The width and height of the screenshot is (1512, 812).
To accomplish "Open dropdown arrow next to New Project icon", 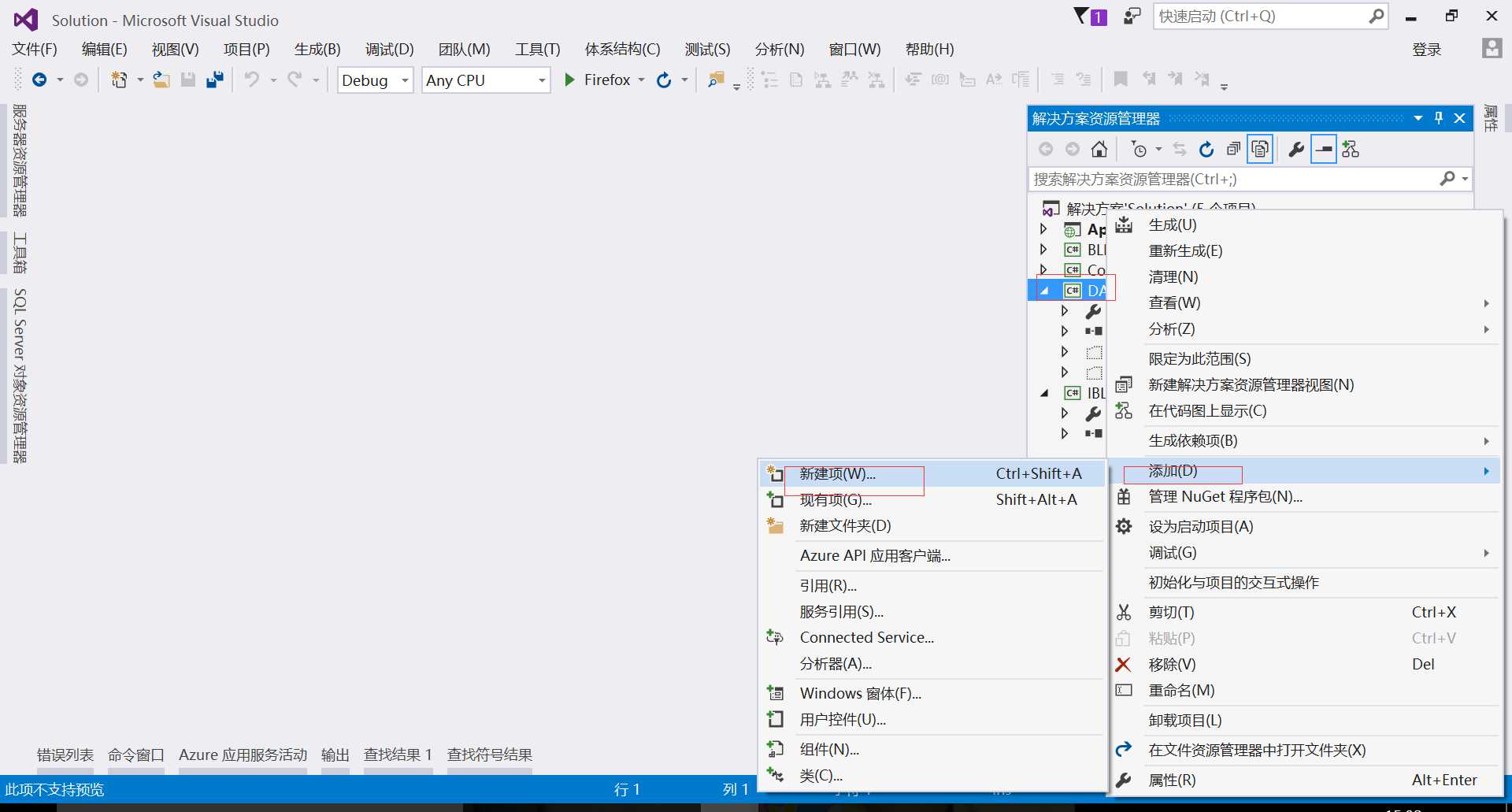I will [x=140, y=80].
